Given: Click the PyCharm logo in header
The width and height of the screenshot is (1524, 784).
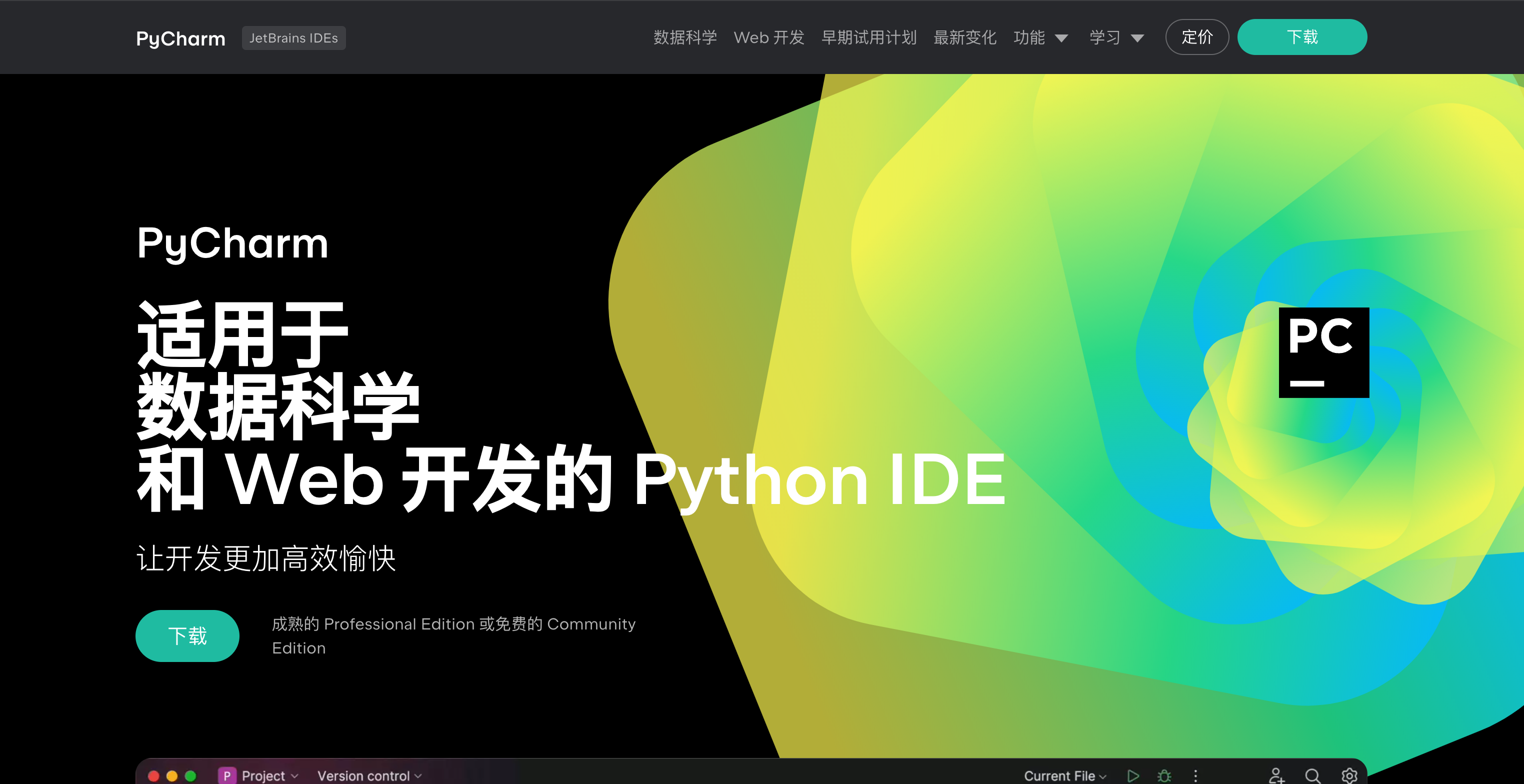Looking at the screenshot, I should point(180,38).
